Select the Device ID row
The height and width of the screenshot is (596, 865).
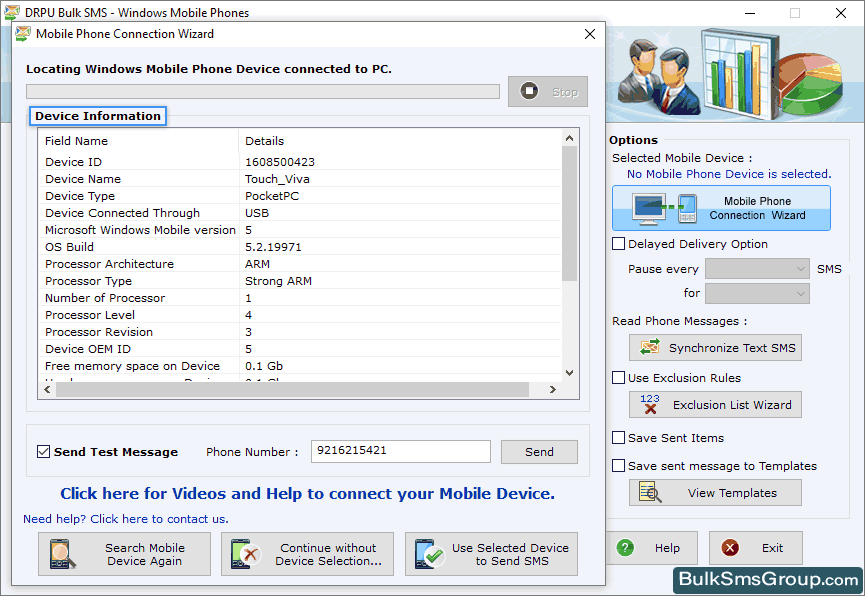click(300, 162)
